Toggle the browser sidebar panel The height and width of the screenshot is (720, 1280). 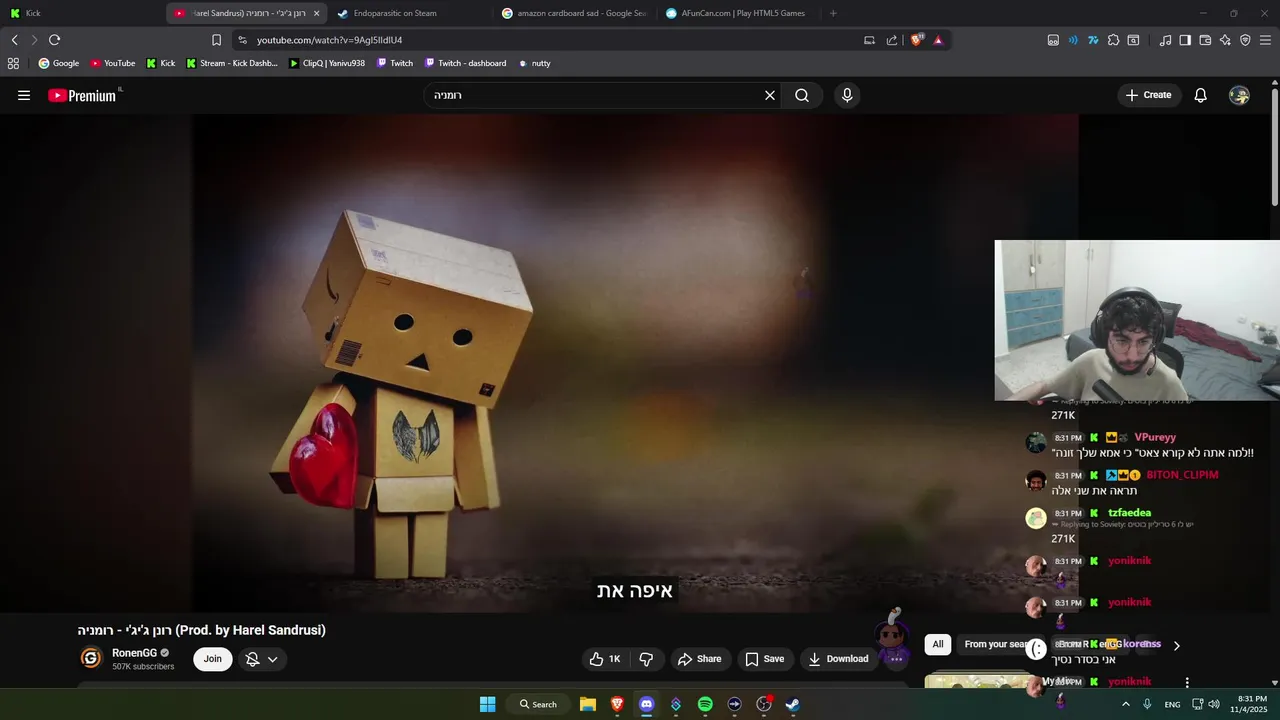coord(1185,40)
